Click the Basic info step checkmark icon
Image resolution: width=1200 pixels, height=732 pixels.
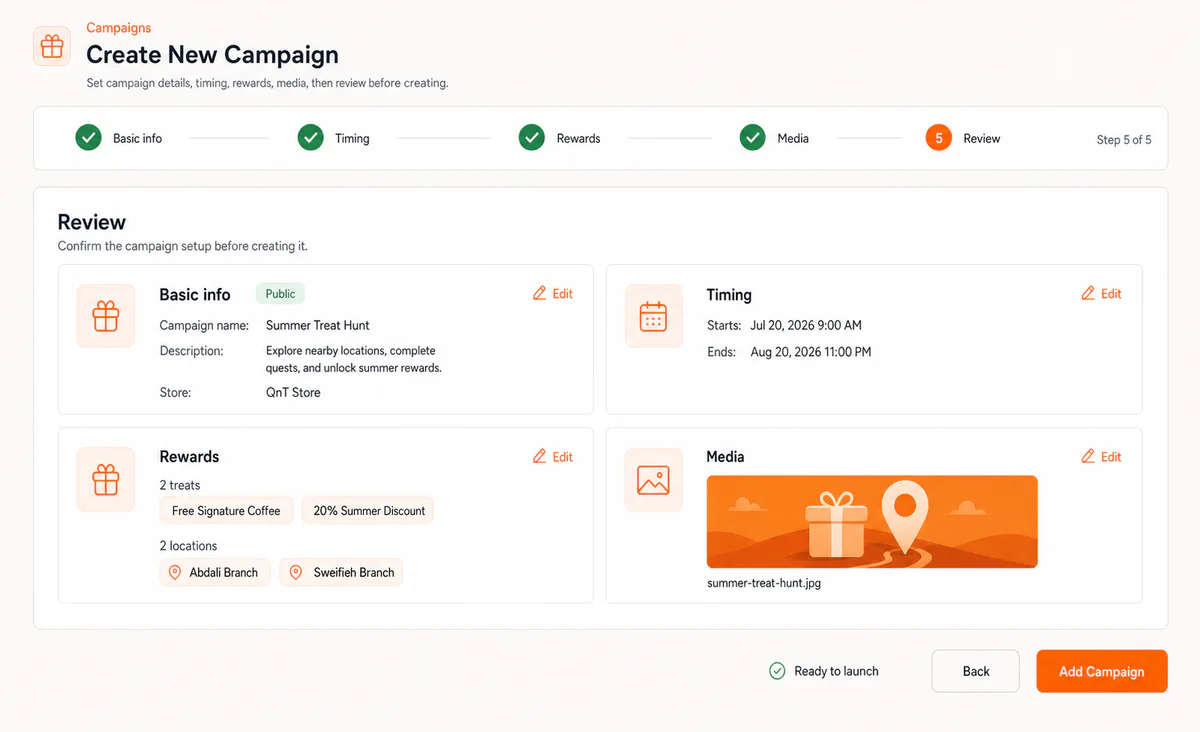coord(88,138)
